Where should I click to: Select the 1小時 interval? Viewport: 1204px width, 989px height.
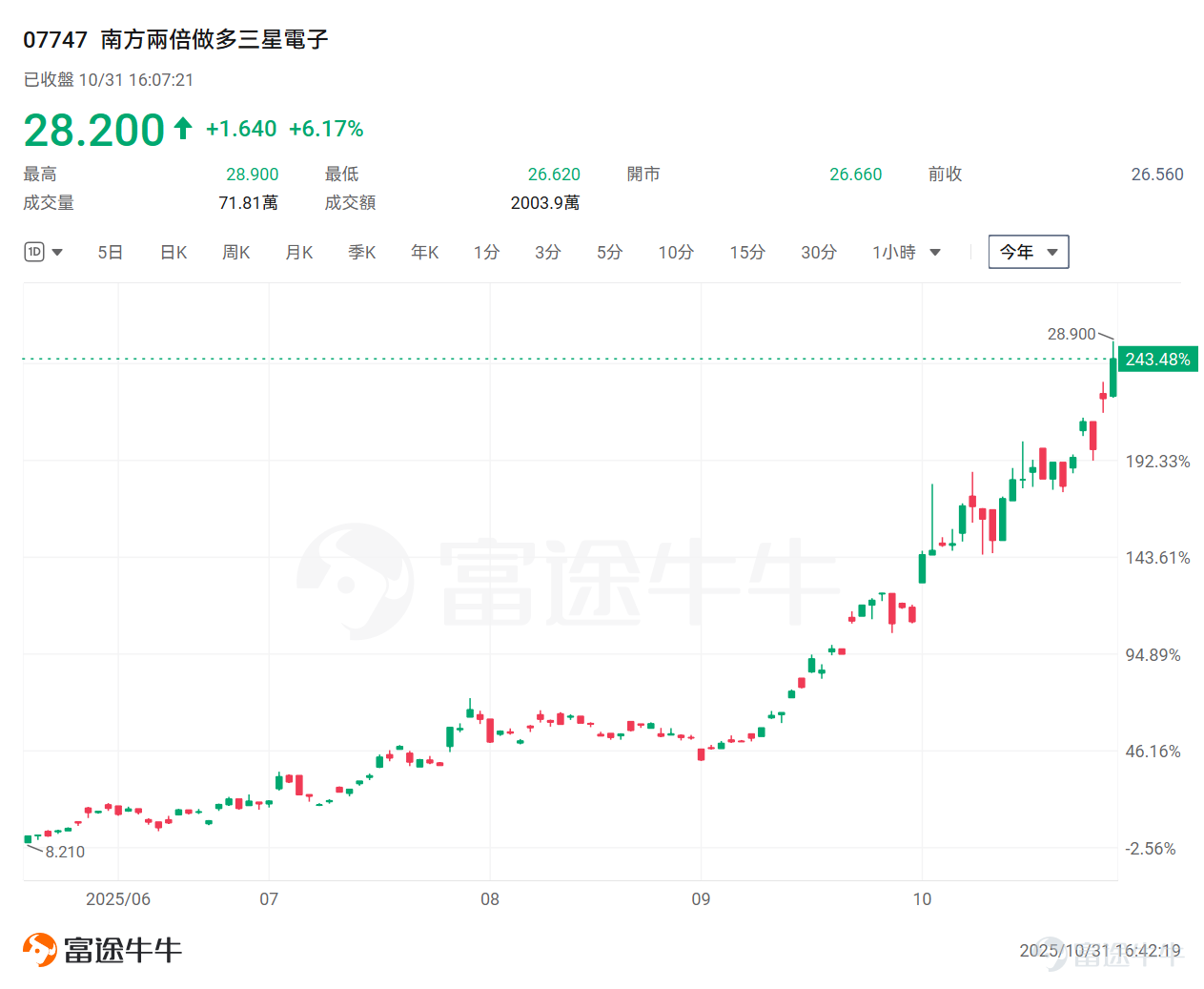(894, 253)
